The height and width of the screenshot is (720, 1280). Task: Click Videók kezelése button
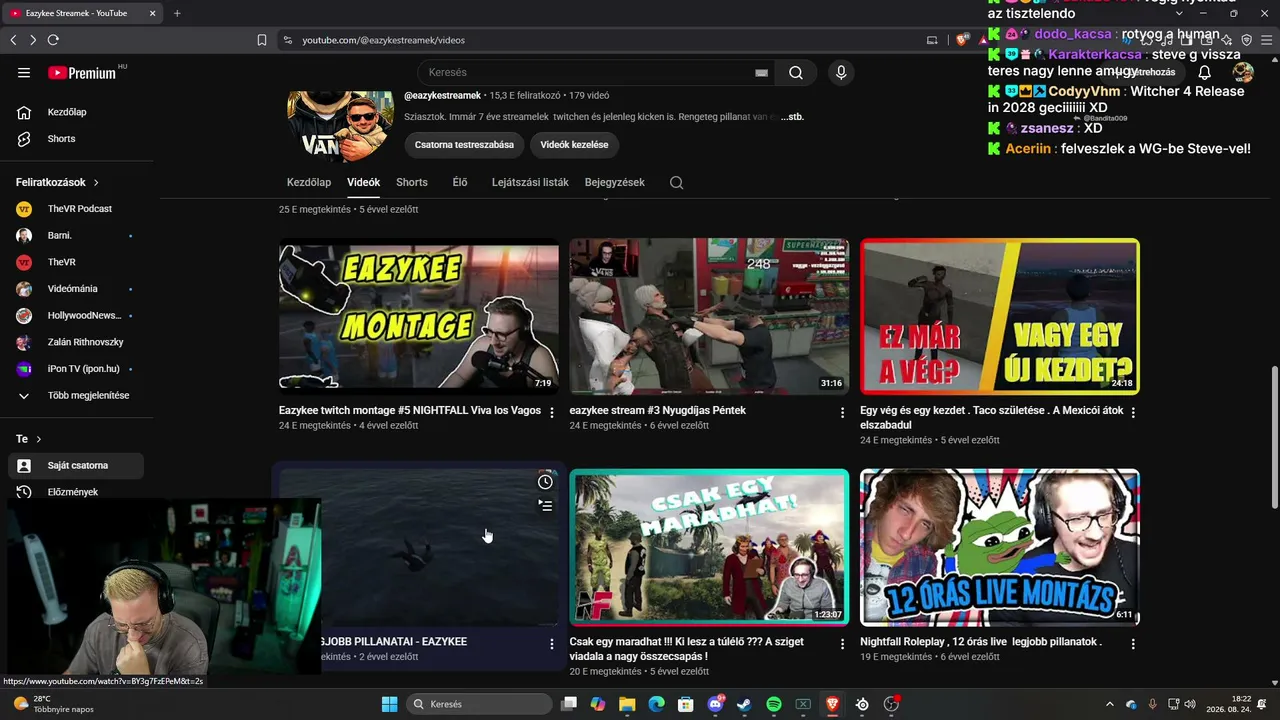(574, 145)
